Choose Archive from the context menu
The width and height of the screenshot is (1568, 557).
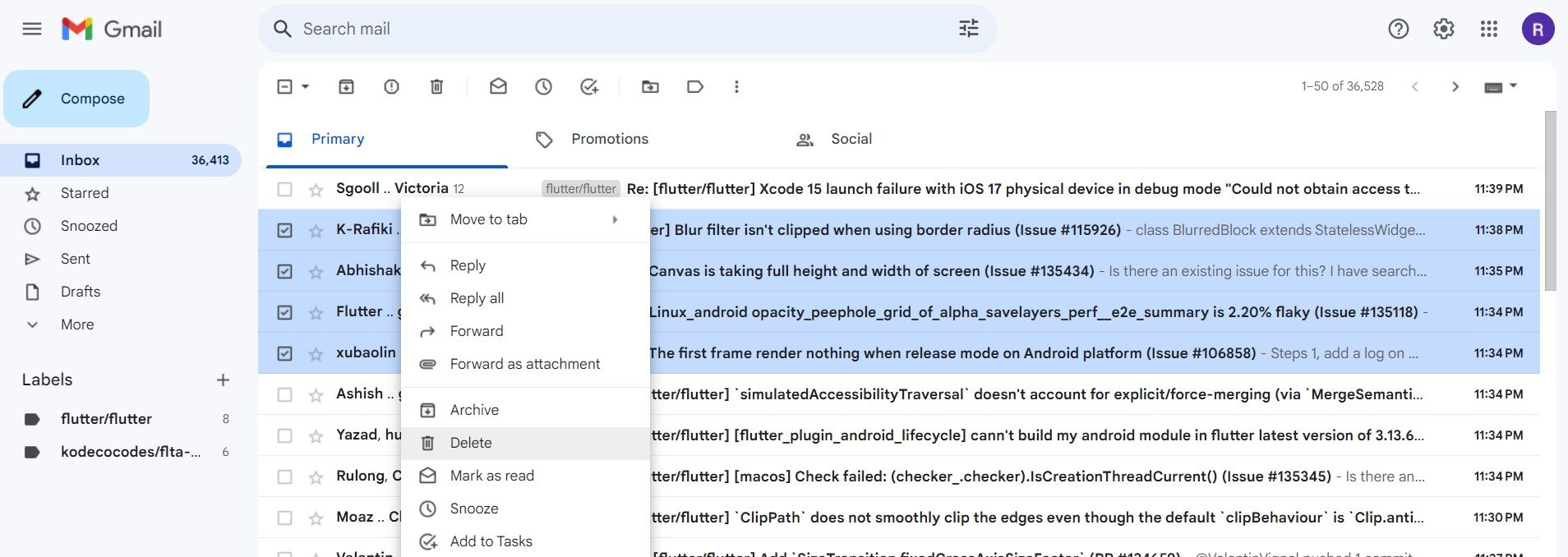coord(525,410)
